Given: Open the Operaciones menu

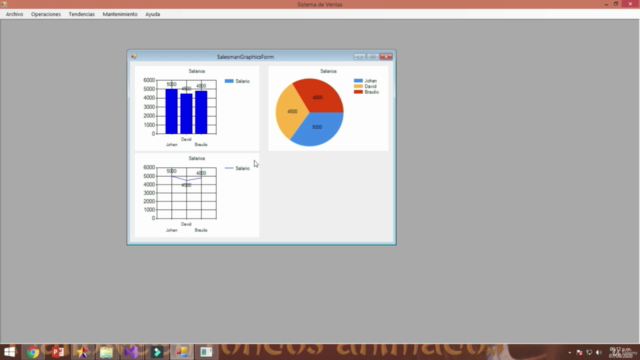Looking at the screenshot, I should [46, 14].
